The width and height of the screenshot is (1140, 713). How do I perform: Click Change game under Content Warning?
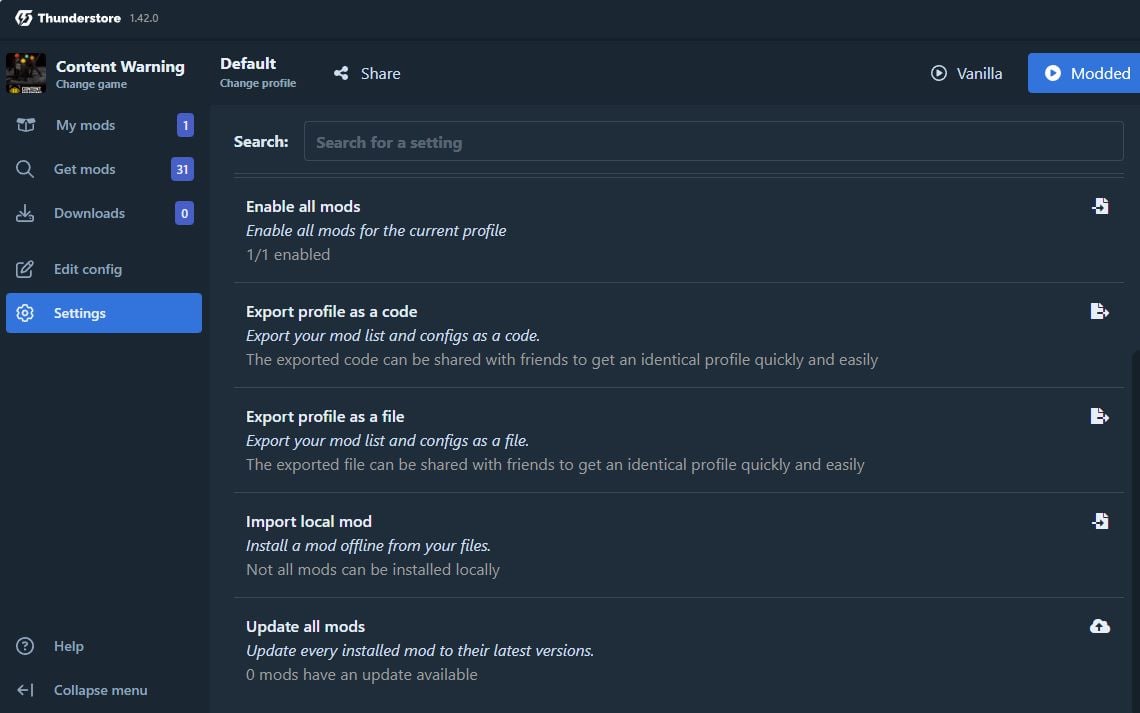click(91, 84)
